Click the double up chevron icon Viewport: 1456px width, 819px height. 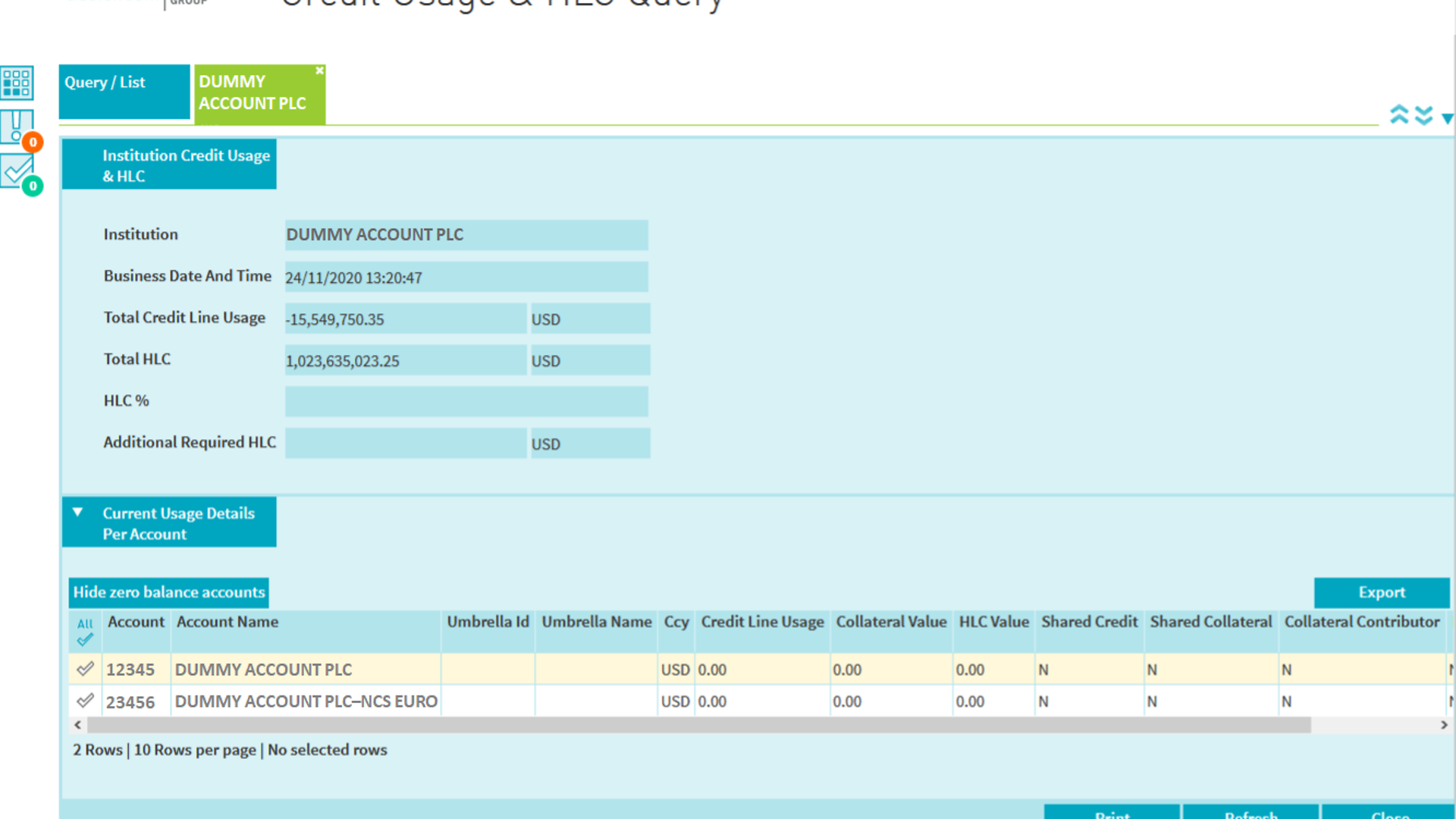tap(1399, 115)
